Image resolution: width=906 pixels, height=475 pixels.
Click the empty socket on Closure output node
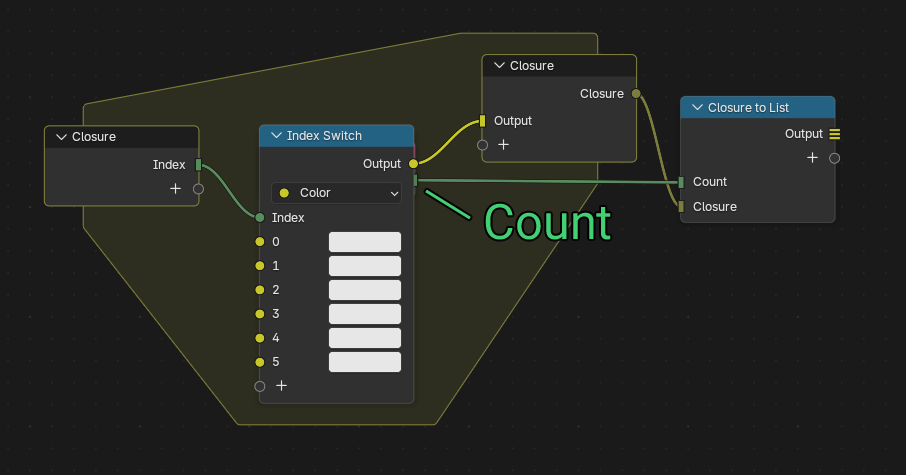coord(483,145)
